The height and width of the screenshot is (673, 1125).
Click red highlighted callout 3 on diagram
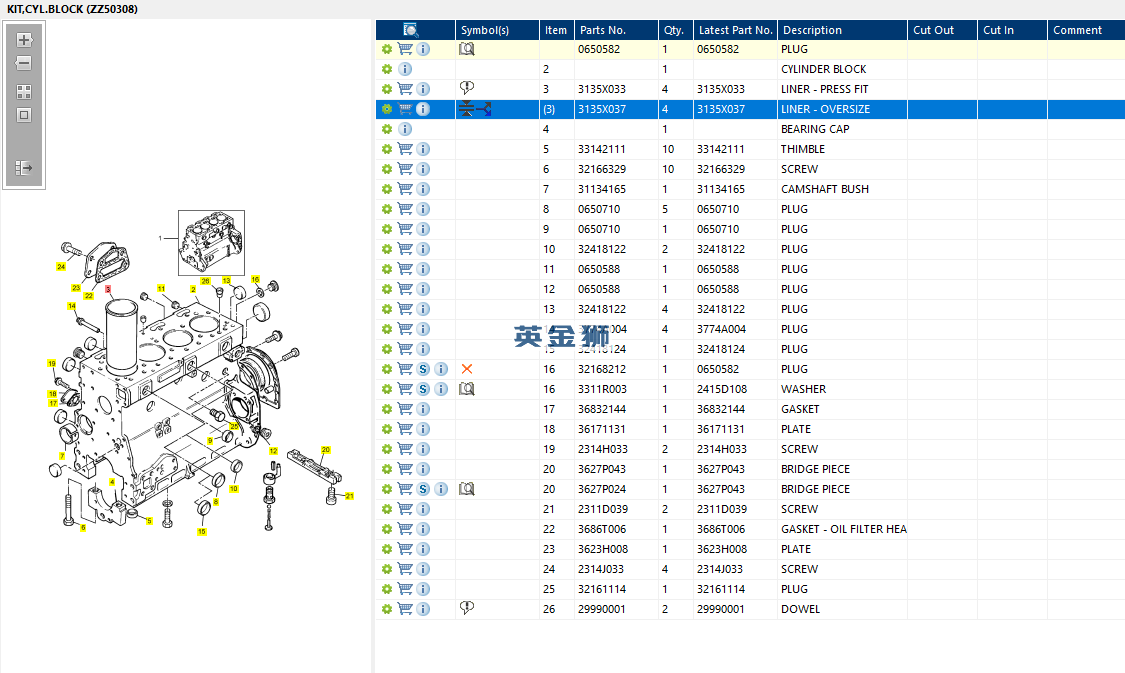[x=108, y=289]
